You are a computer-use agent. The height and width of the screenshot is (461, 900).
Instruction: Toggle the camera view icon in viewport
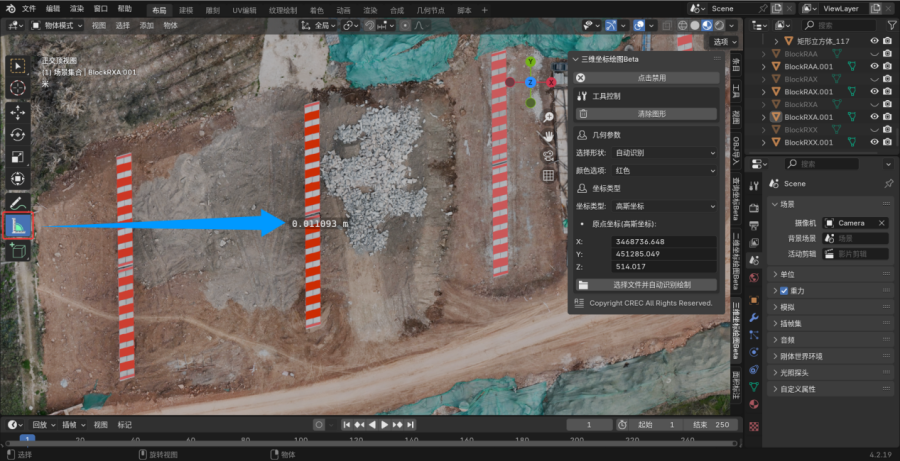coord(549,155)
